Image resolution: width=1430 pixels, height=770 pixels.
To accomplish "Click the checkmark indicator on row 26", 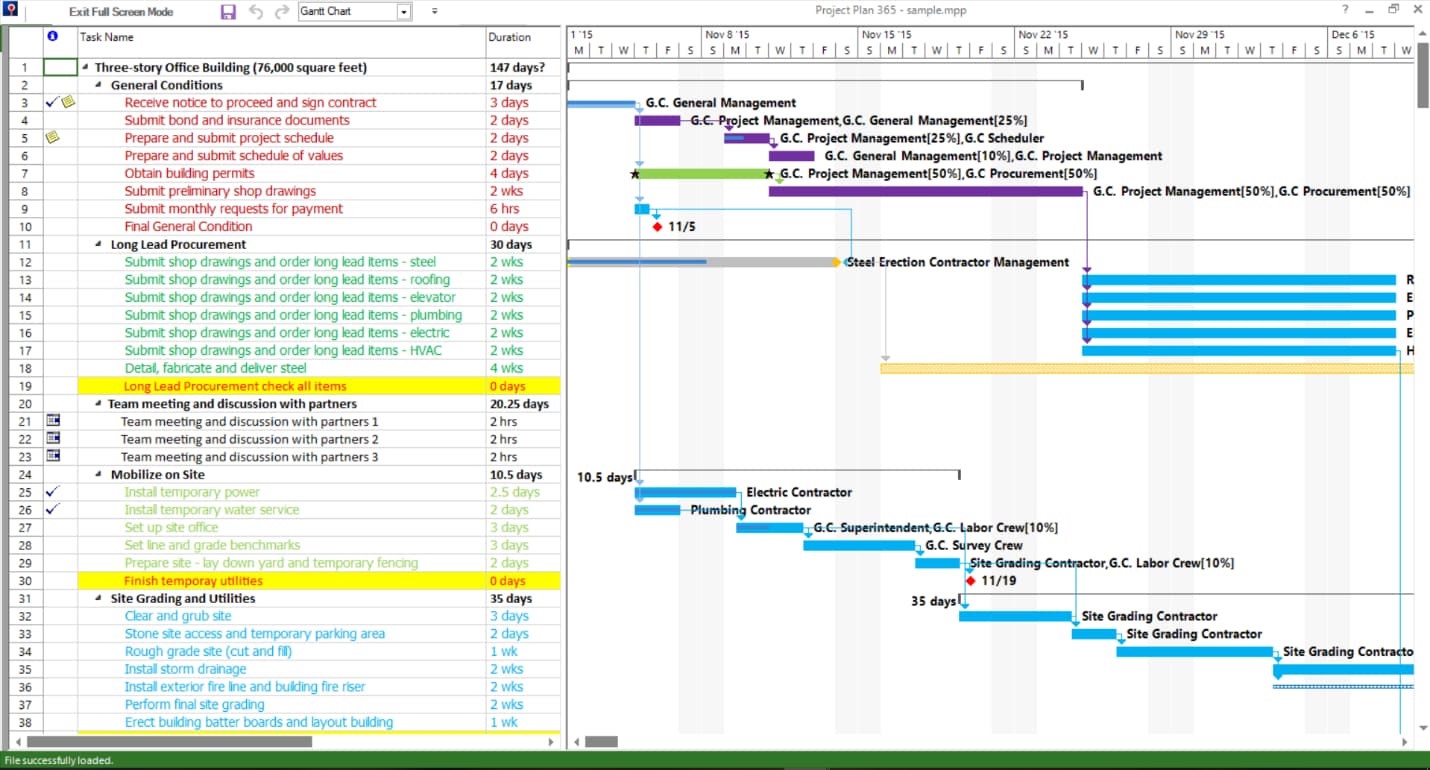I will point(53,509).
